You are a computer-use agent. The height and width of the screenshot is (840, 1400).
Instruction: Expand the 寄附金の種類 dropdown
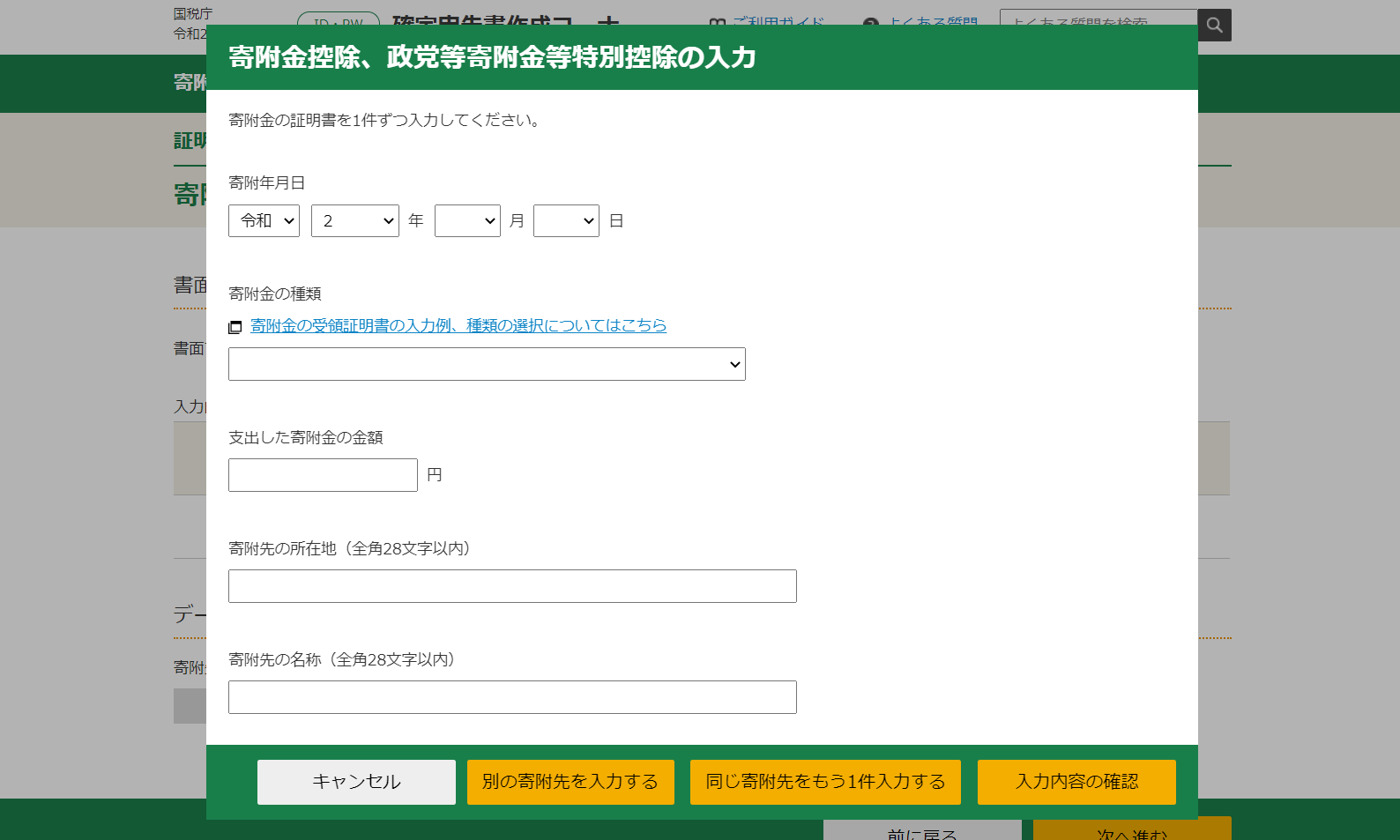[x=487, y=364]
